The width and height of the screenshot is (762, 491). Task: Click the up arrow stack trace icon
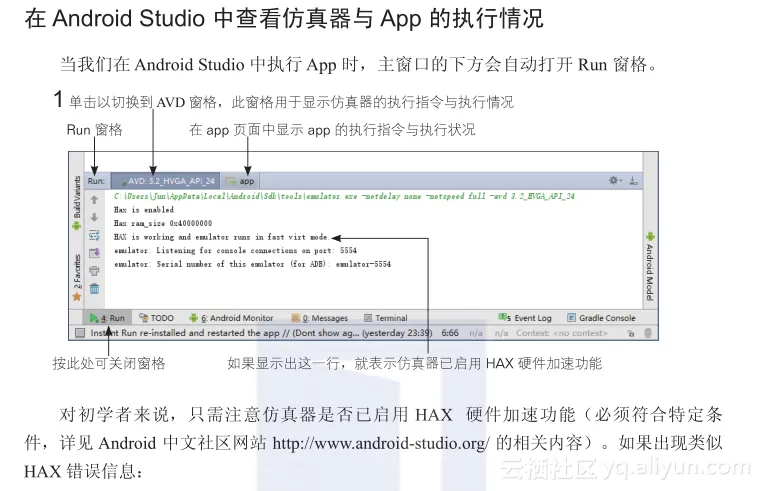94,200
